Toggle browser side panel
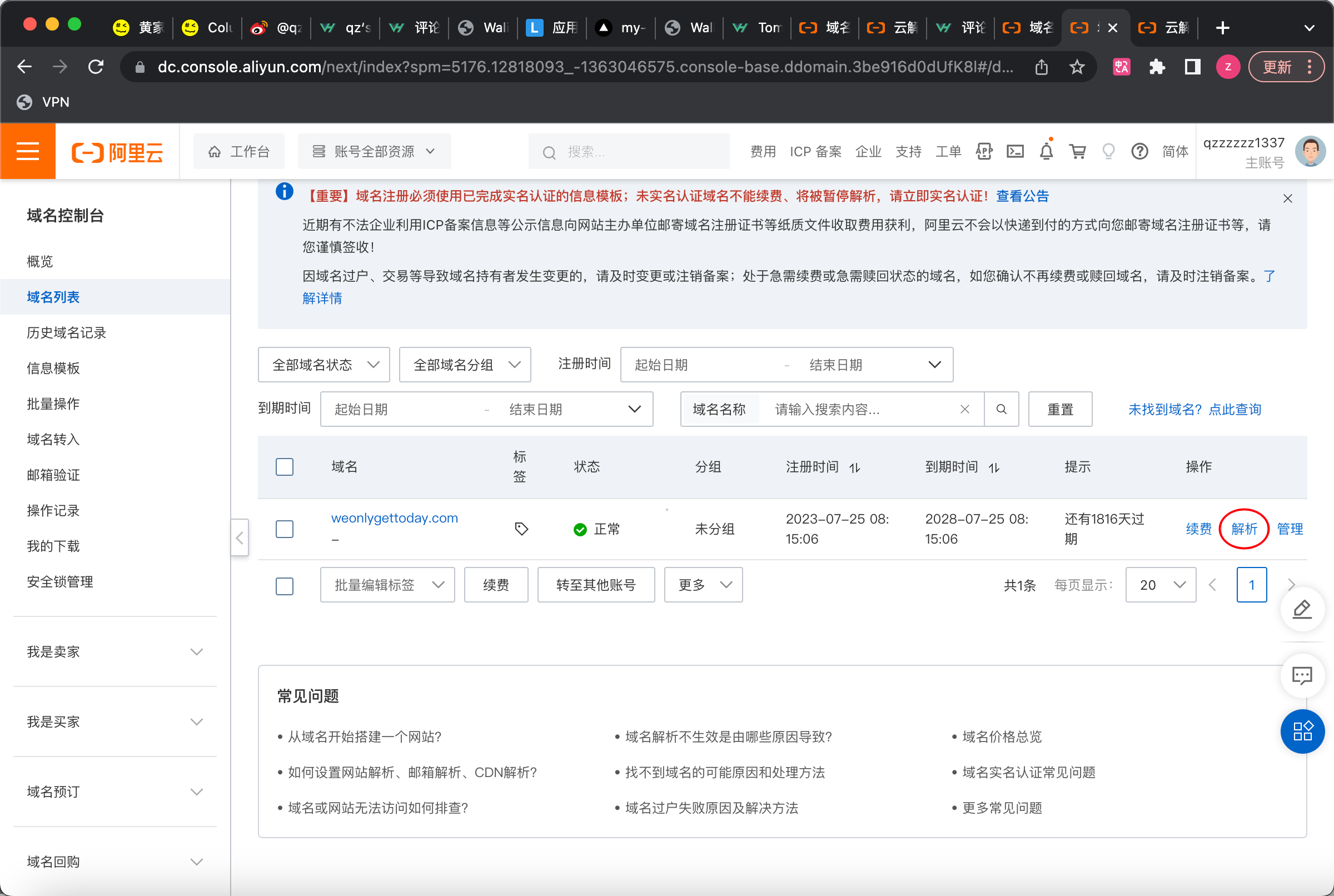1334x896 pixels. (x=1192, y=67)
